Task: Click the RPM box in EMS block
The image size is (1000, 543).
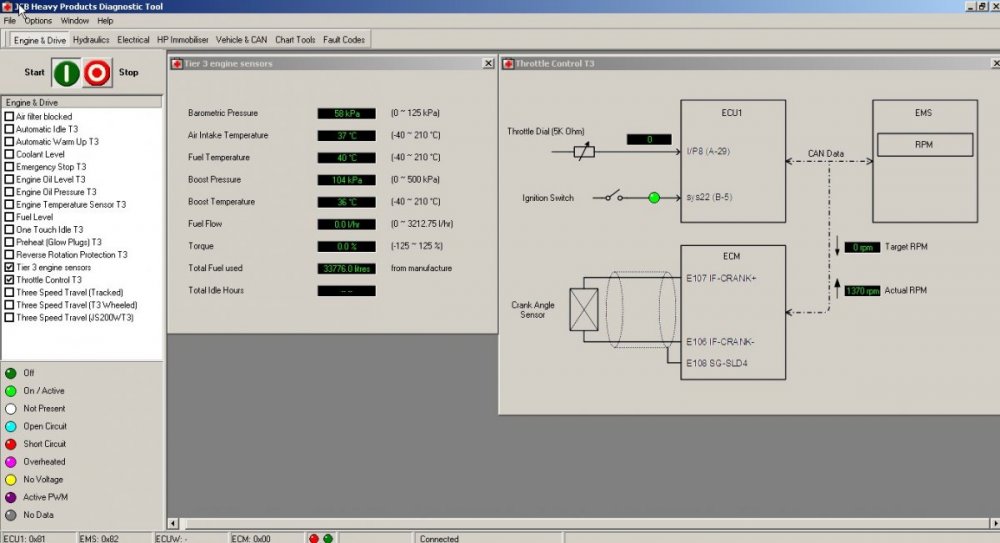Action: click(924, 144)
